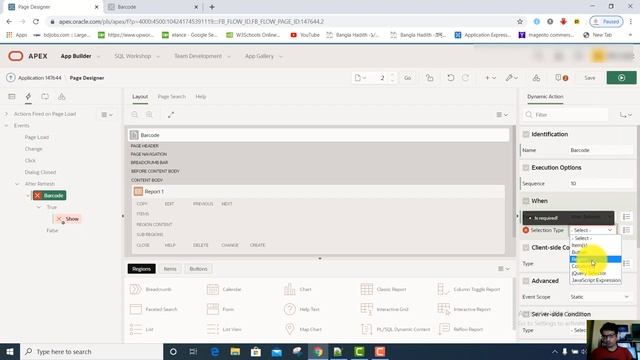Expand the layout pane to full size
Viewport: 640px width, 360px height.
tap(171, 115)
